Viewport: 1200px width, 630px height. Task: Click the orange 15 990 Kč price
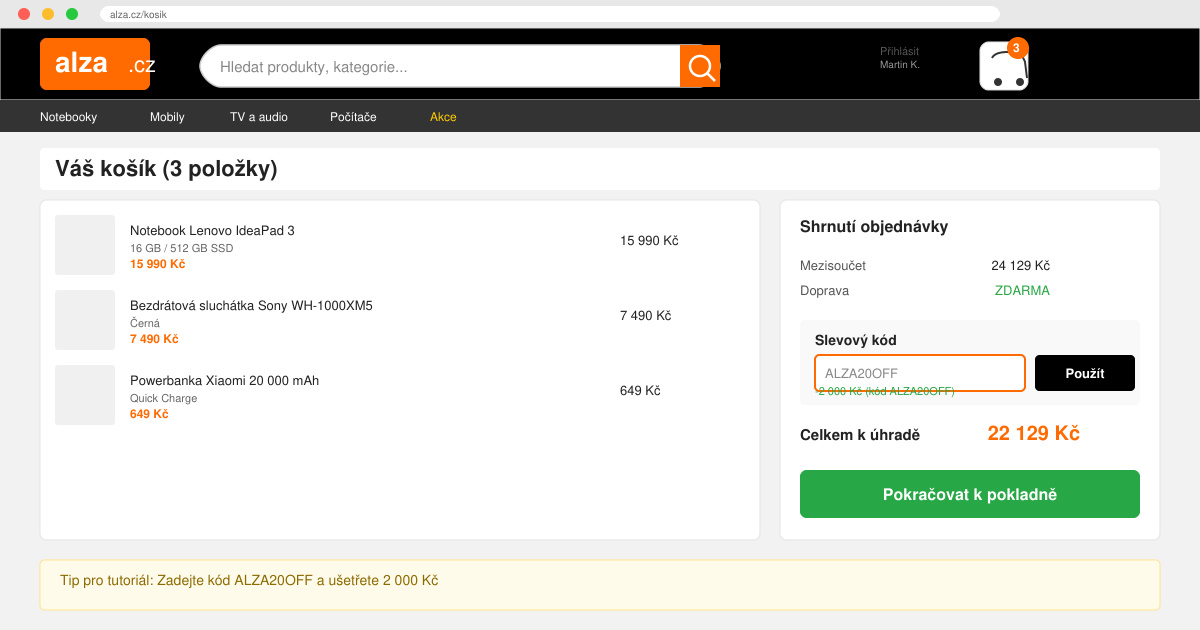(x=157, y=264)
